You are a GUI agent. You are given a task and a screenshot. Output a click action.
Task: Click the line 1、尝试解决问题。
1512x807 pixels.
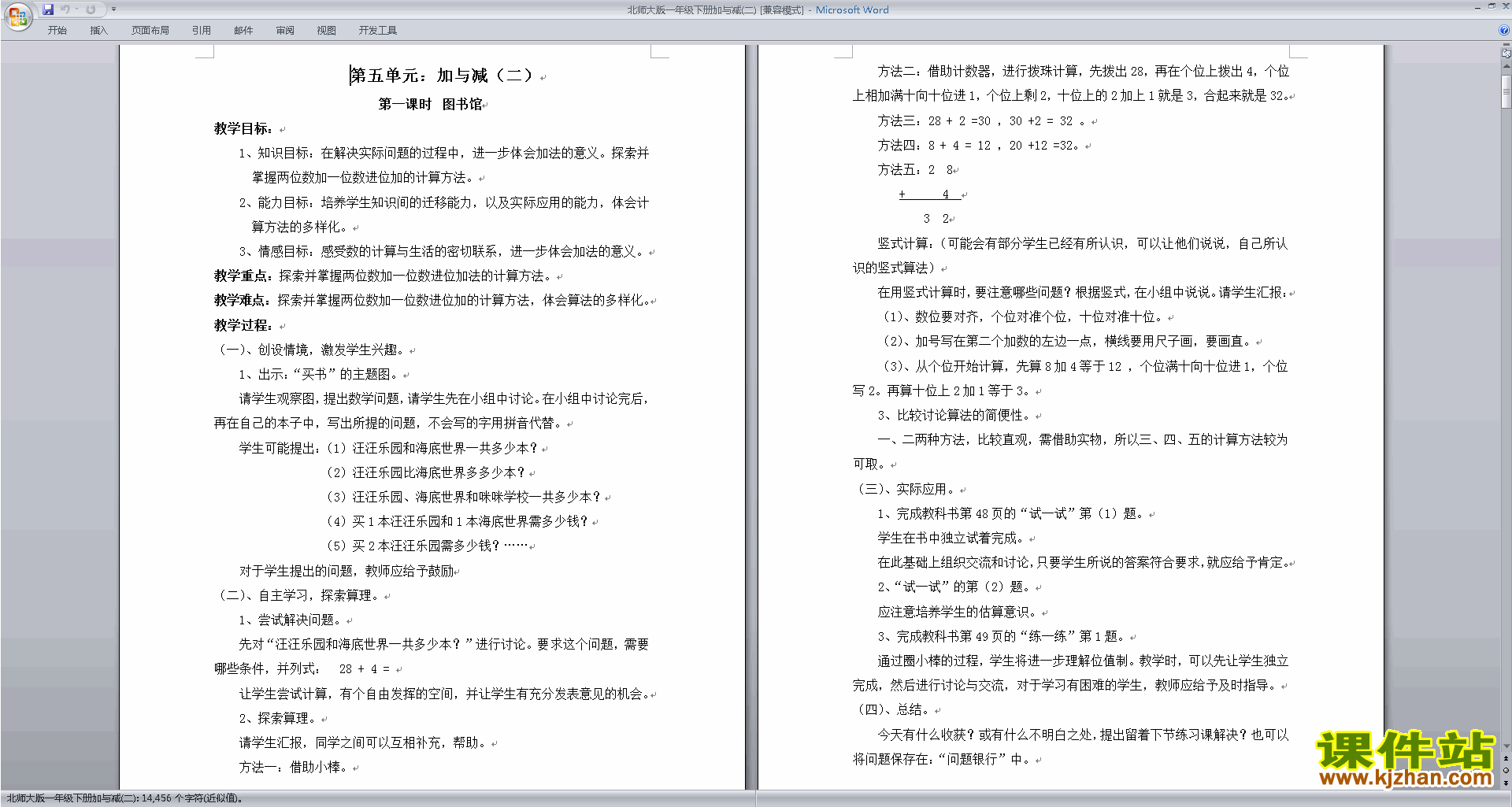pos(291,620)
